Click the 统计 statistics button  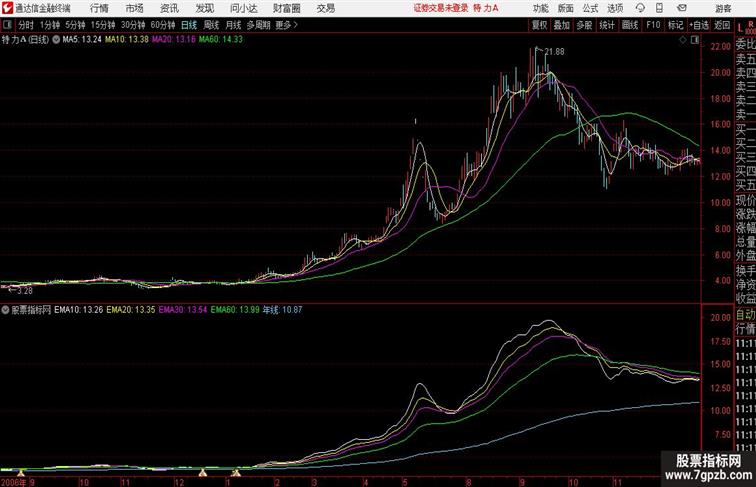[x=607, y=25]
